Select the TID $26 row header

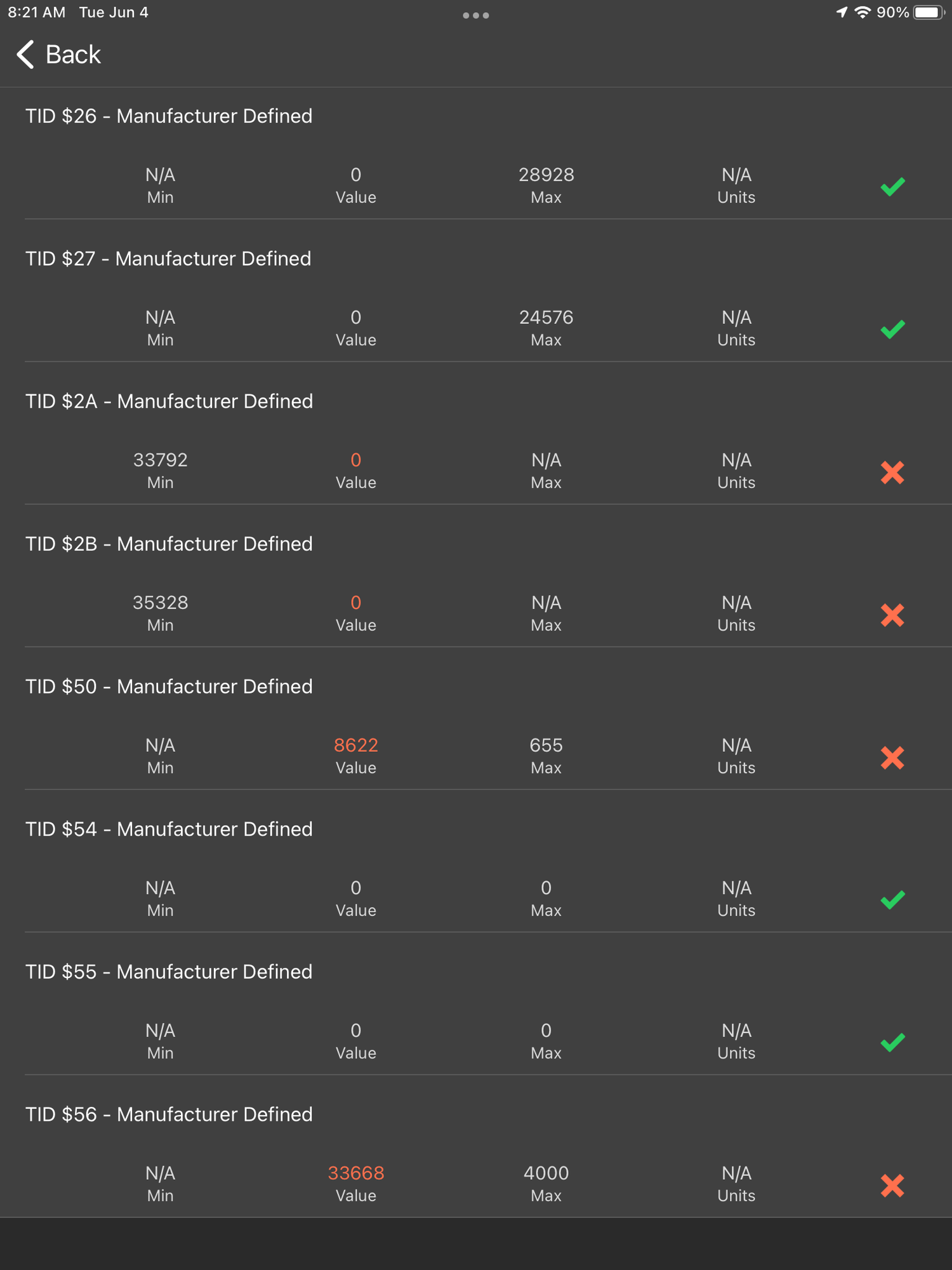pyautogui.click(x=169, y=116)
